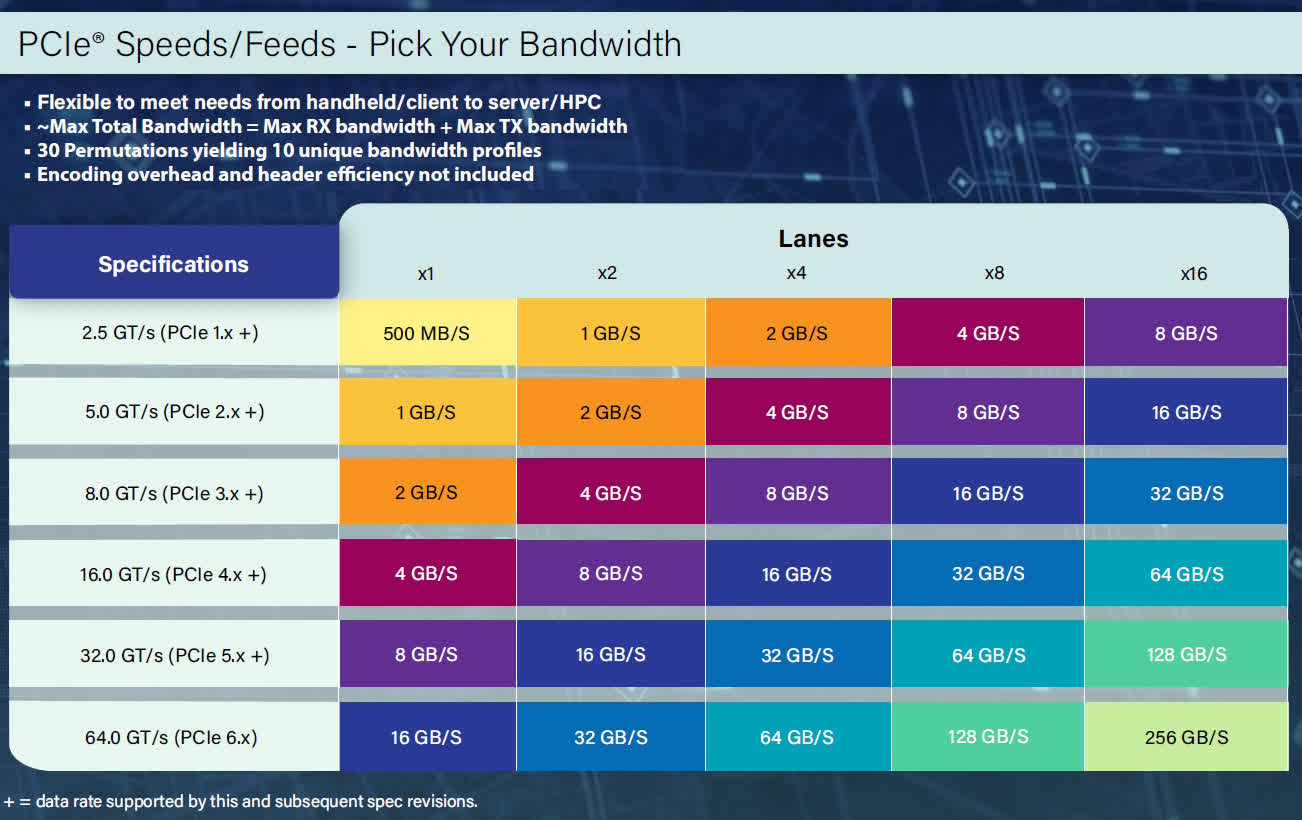The height and width of the screenshot is (820, 1302).
Task: Select the x16 lane column header
Action: 1193,273
